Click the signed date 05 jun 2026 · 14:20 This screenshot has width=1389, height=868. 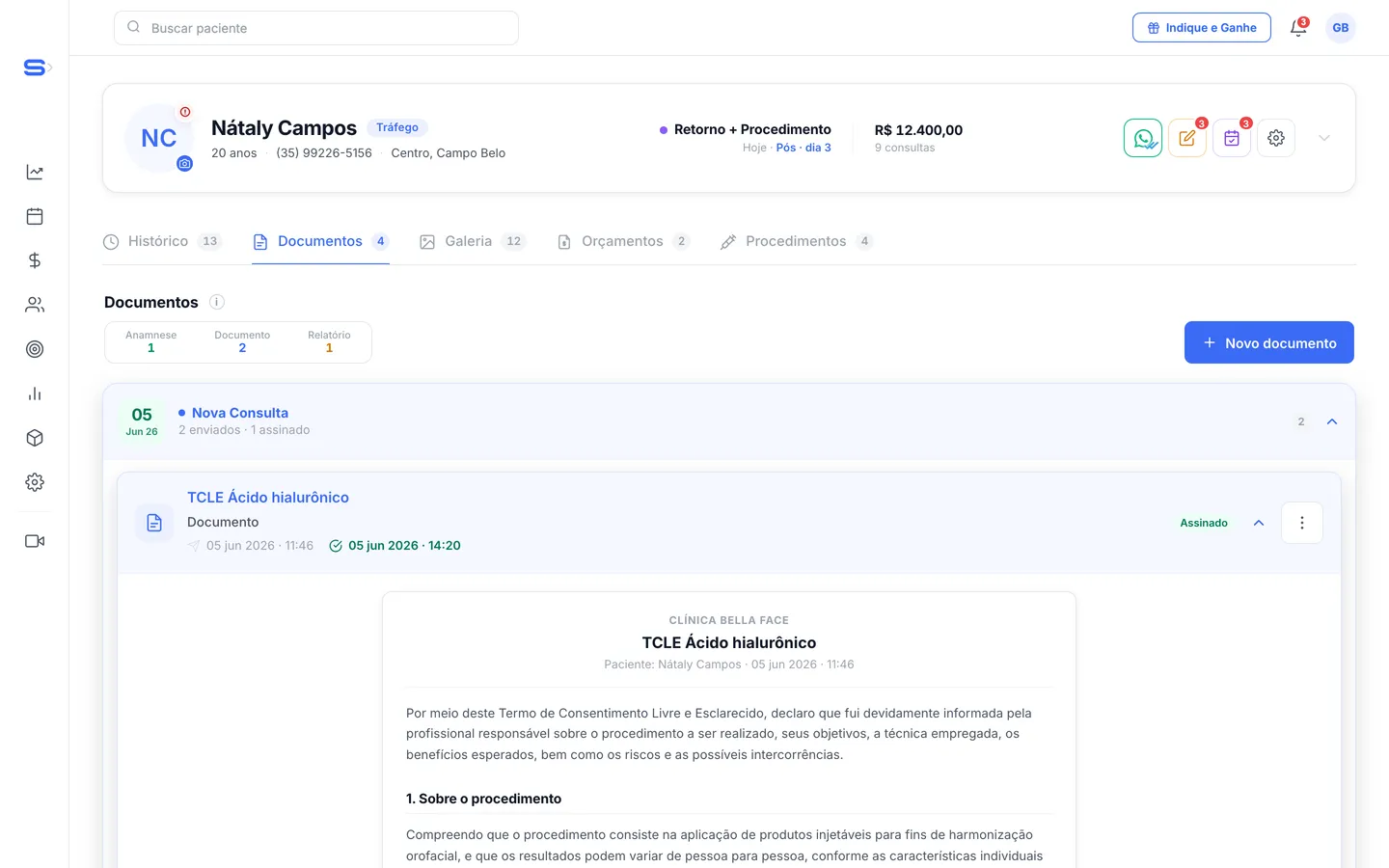404,546
